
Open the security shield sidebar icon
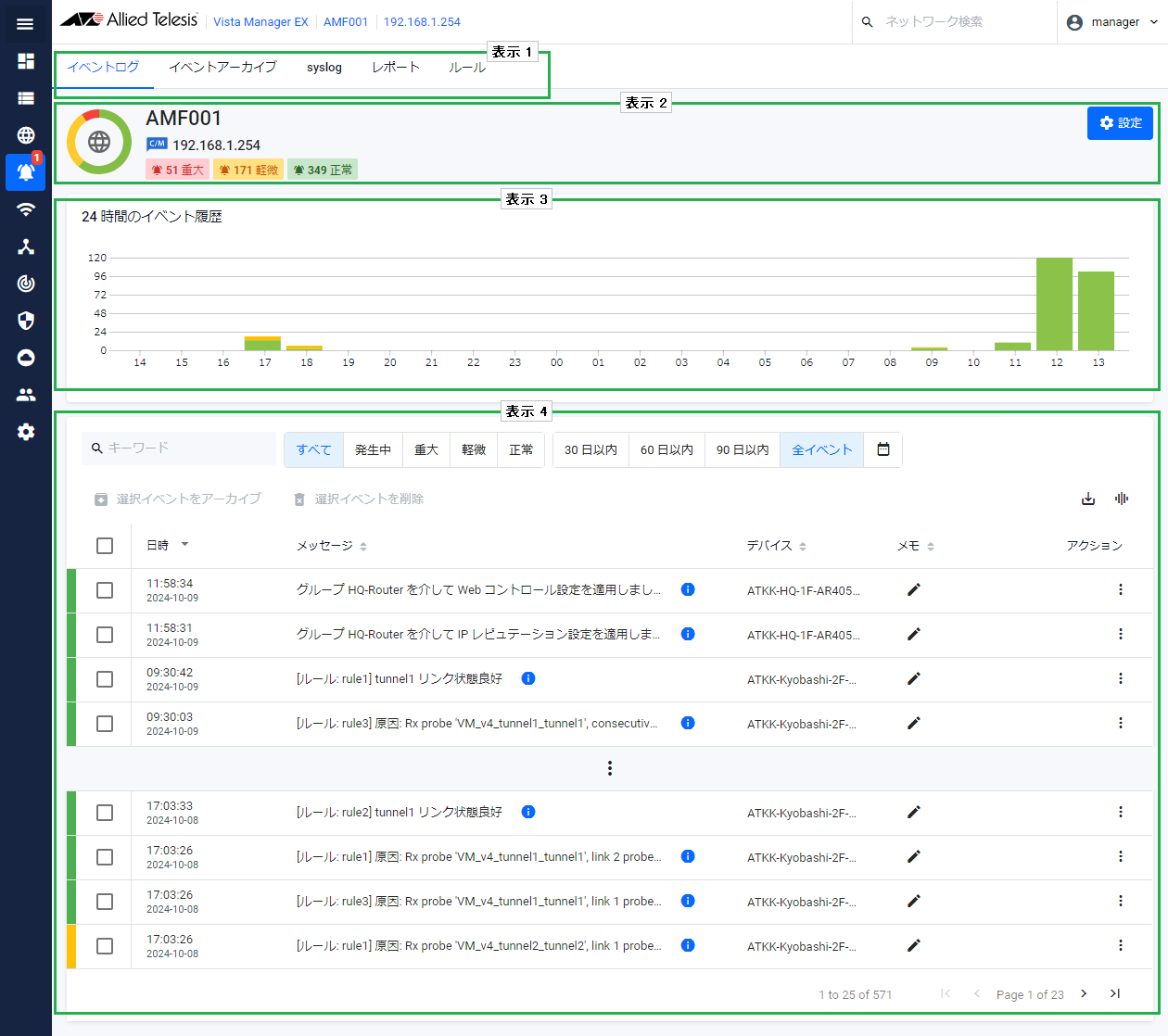(26, 321)
